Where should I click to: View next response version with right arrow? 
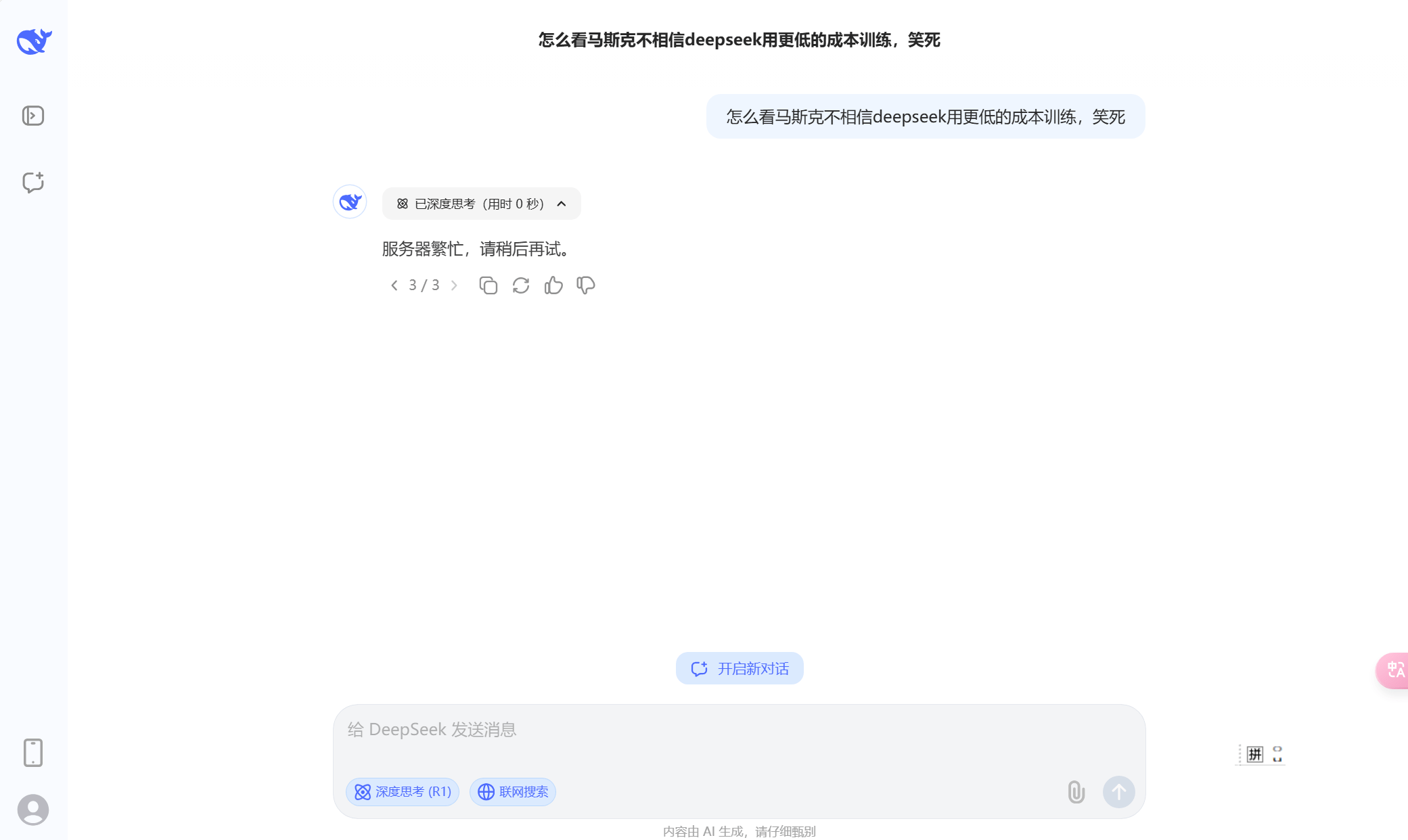pos(453,285)
